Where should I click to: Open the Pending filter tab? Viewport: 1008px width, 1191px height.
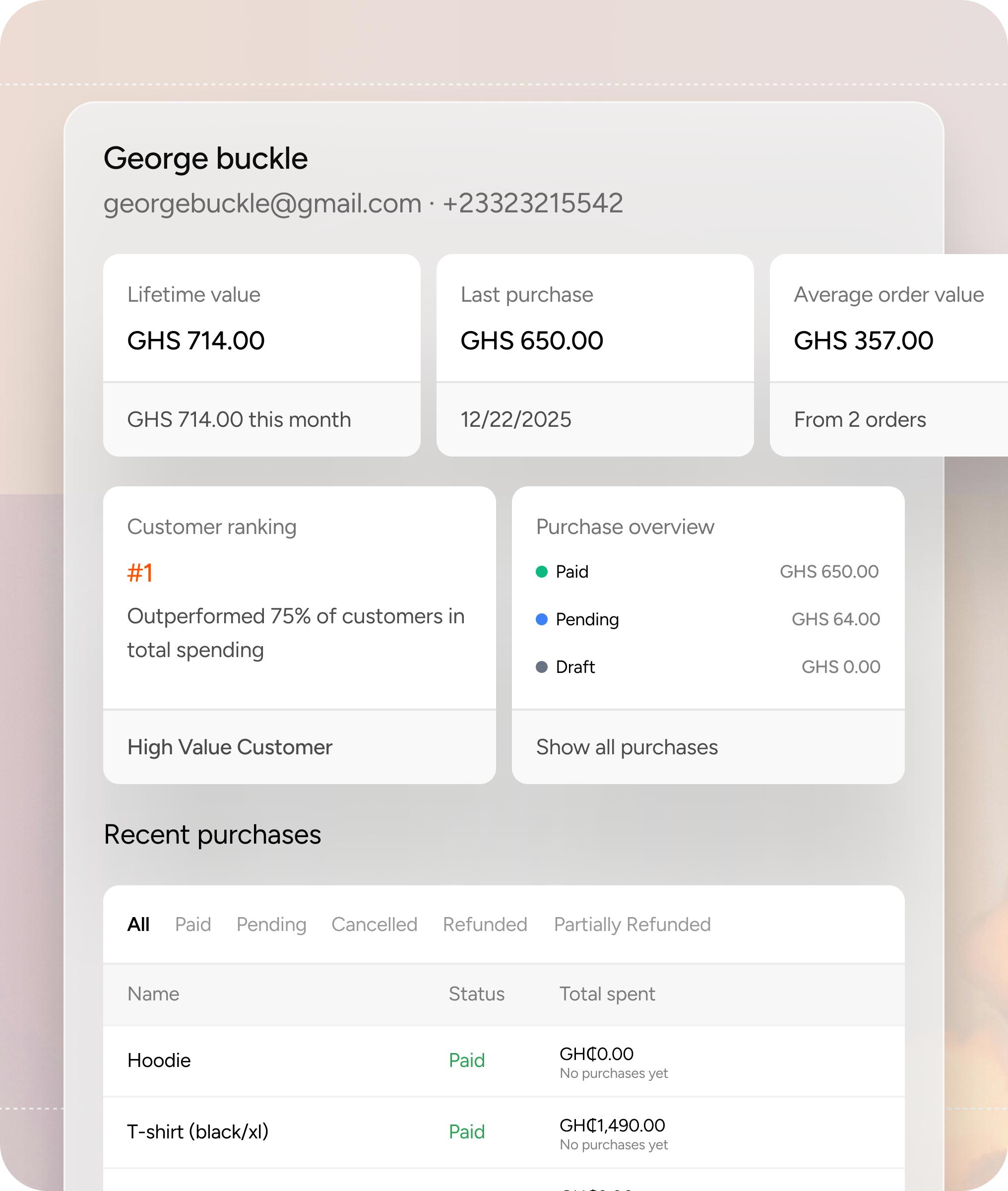click(271, 924)
